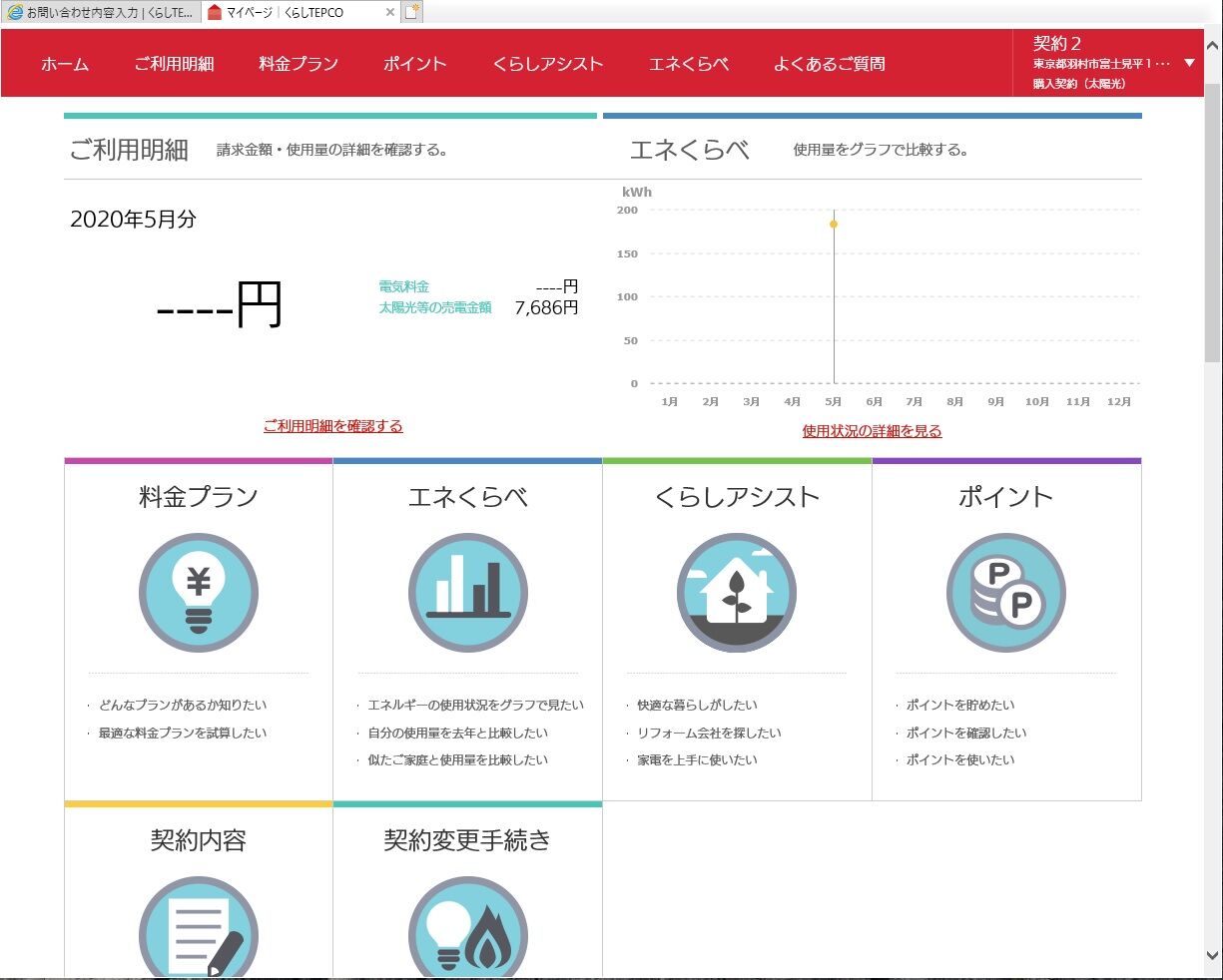Click the May data point on the kWh graph
The image size is (1223, 980).
[834, 224]
